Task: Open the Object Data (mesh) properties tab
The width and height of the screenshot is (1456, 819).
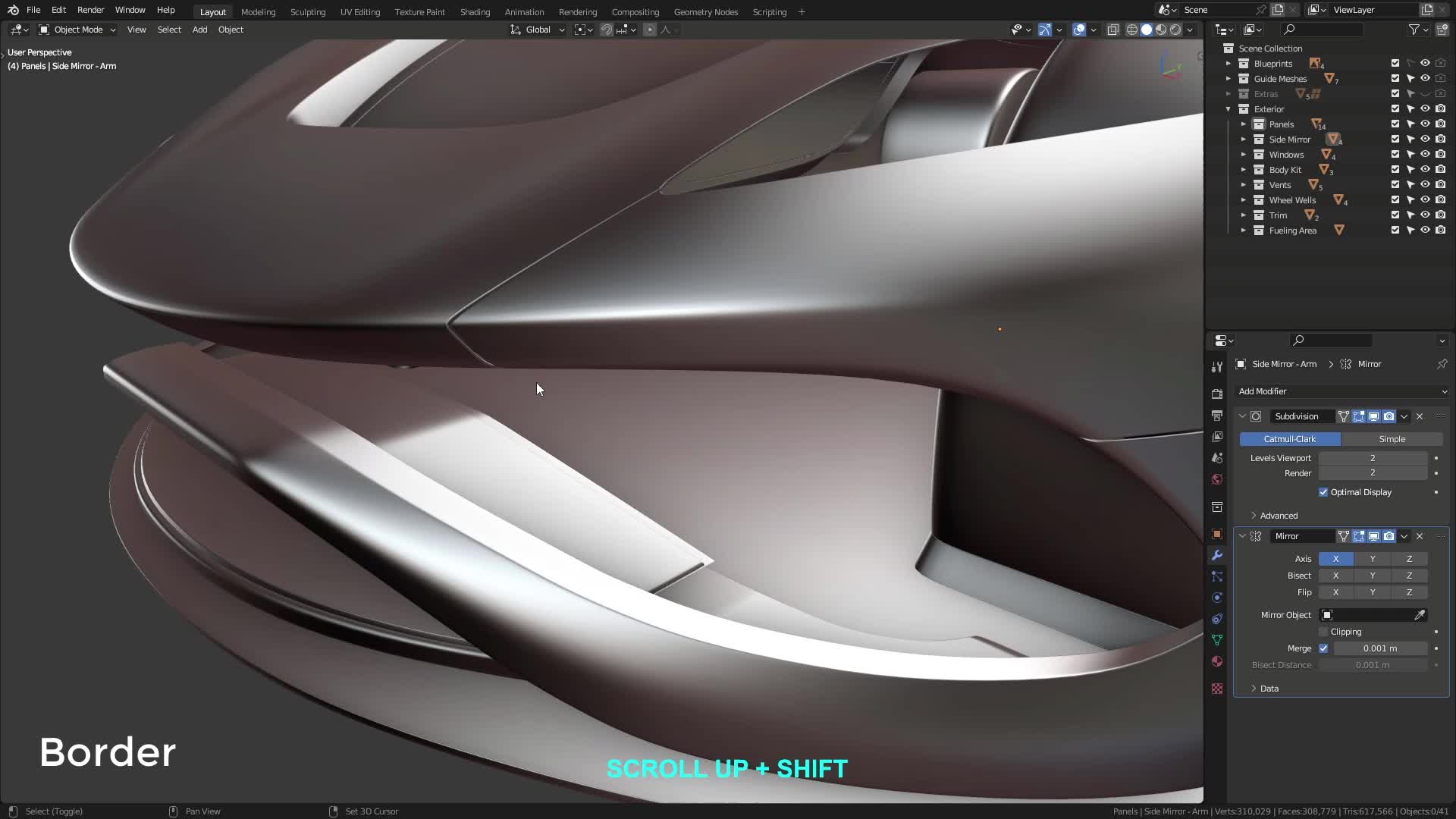Action: click(1217, 640)
